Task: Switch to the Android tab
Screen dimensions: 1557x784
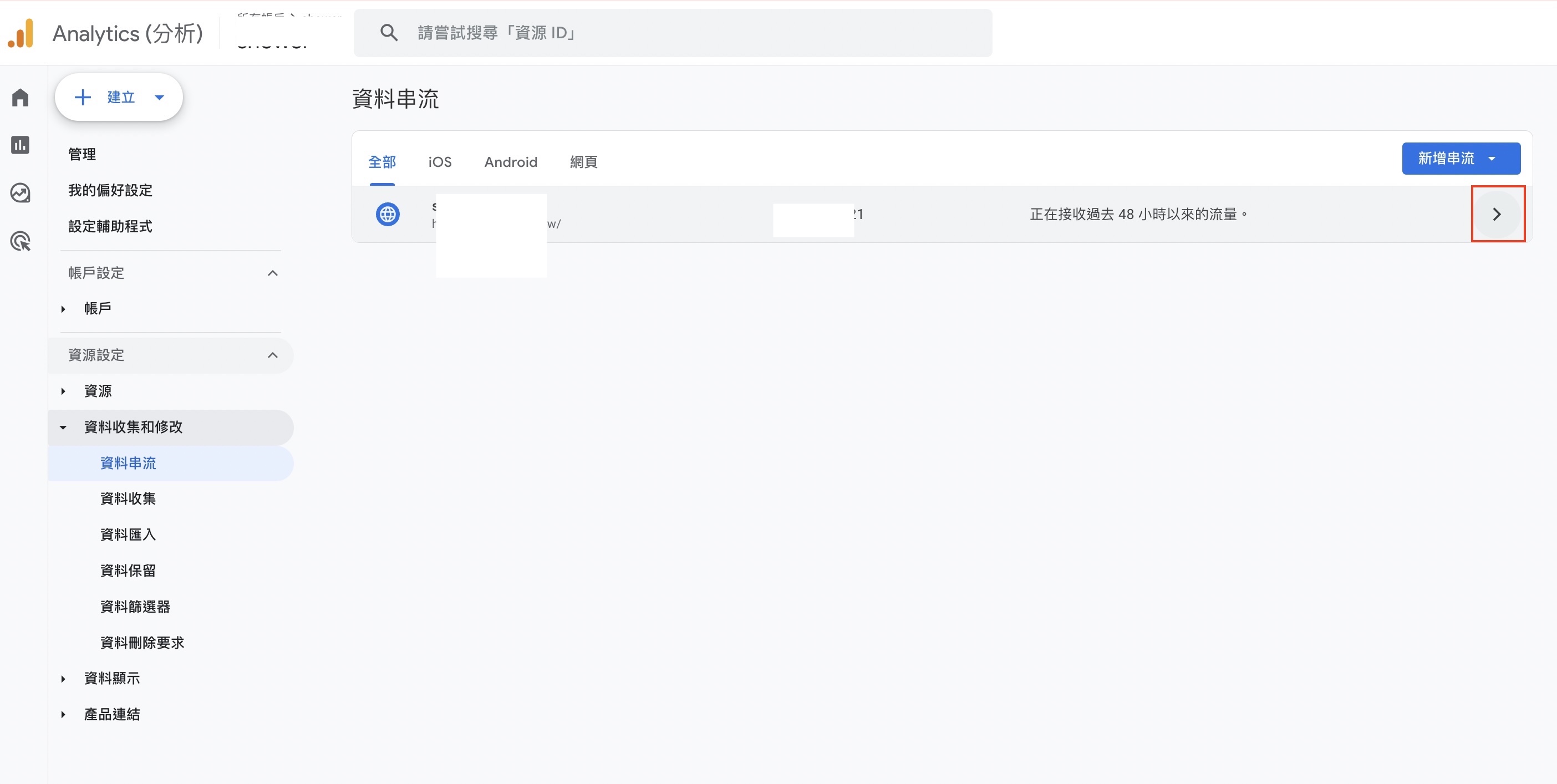Action: pyautogui.click(x=510, y=162)
